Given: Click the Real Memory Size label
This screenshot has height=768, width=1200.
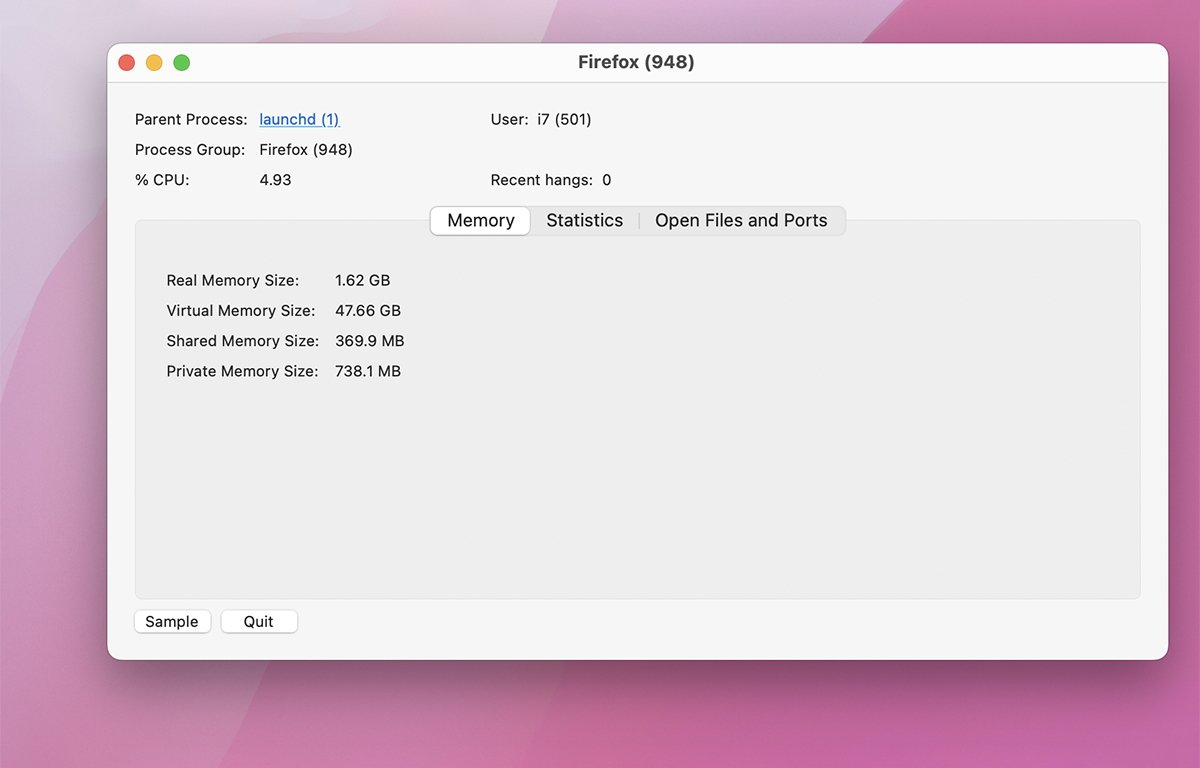Looking at the screenshot, I should (233, 280).
